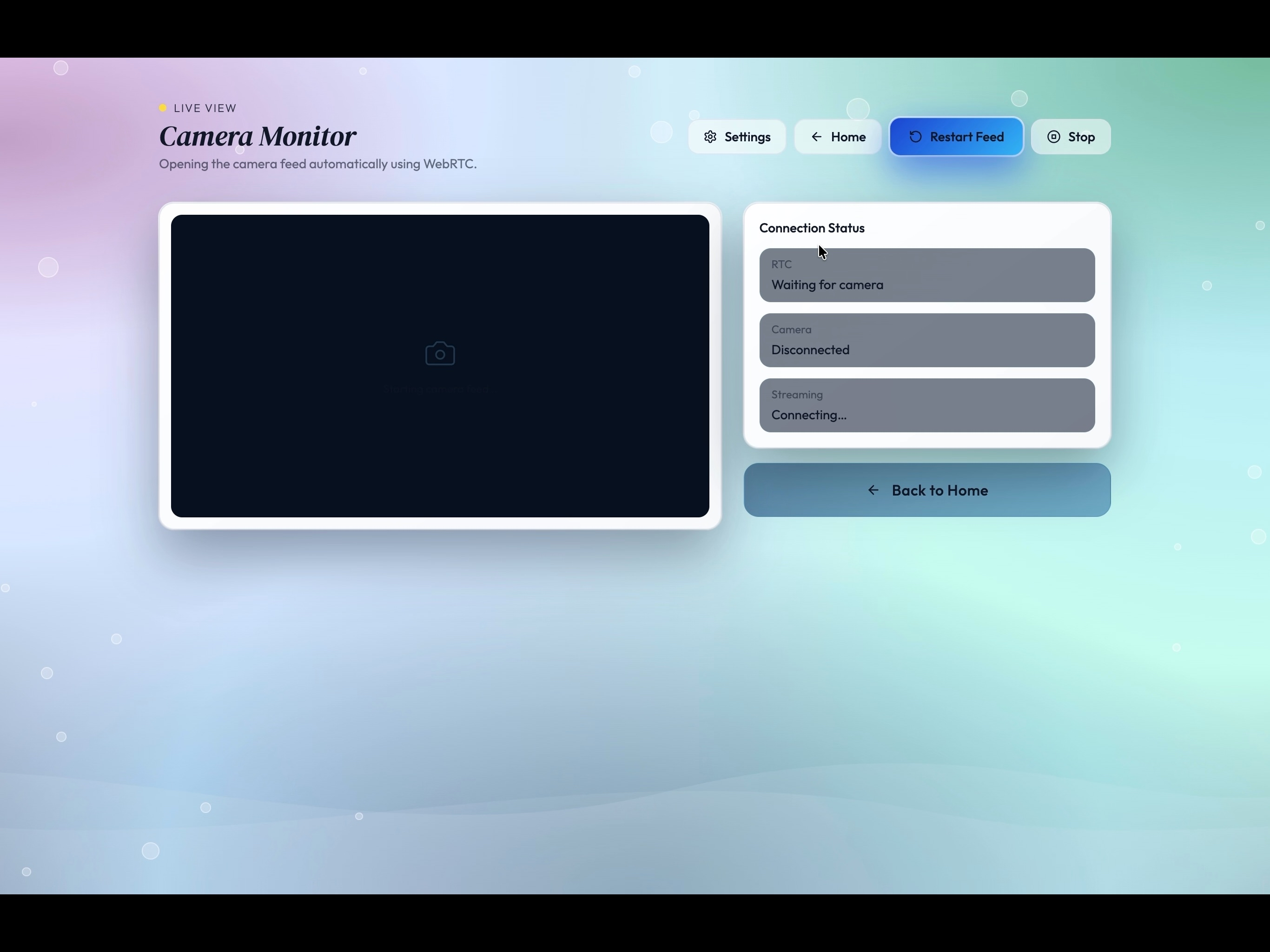The height and width of the screenshot is (952, 1270).
Task: Click the yellow LIVE VIEW status dot
Action: (163, 108)
